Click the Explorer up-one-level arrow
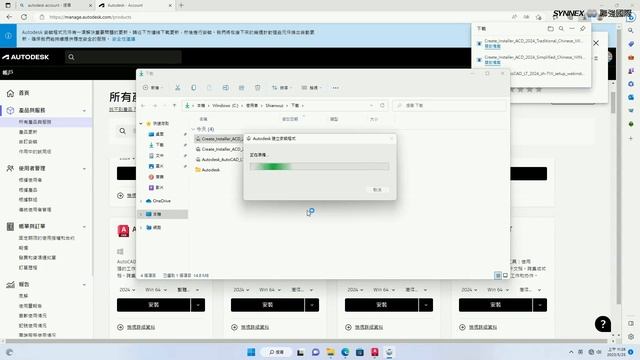Screen dimensions: 640x360 tap(174, 105)
